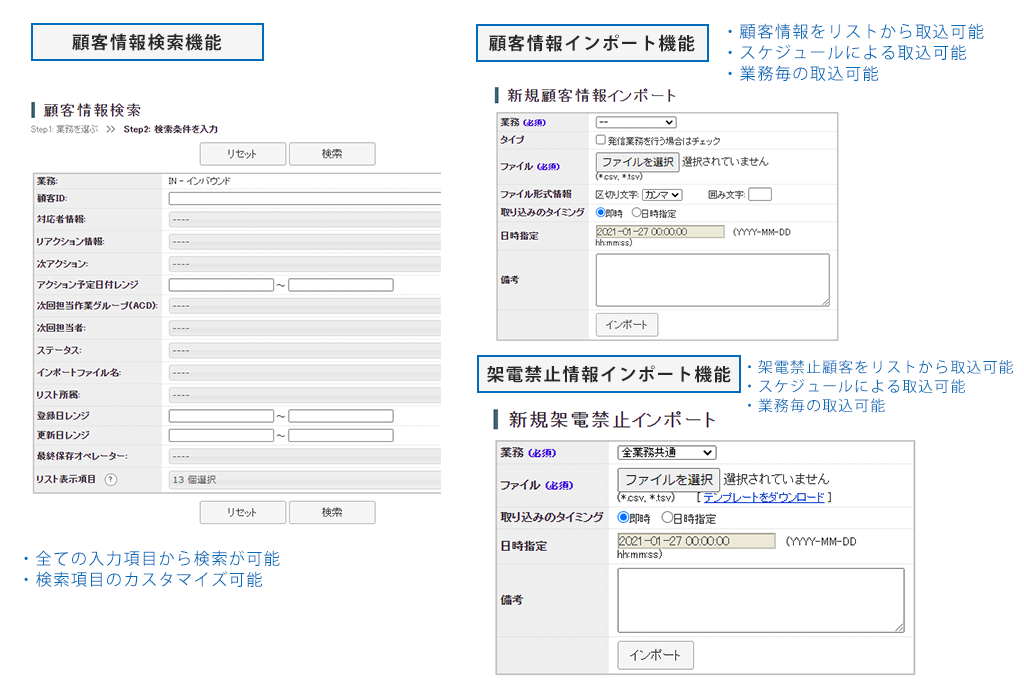Click アクション予定日付レンジ start date field
This screenshot has width=1024, height=695.
coord(221,285)
